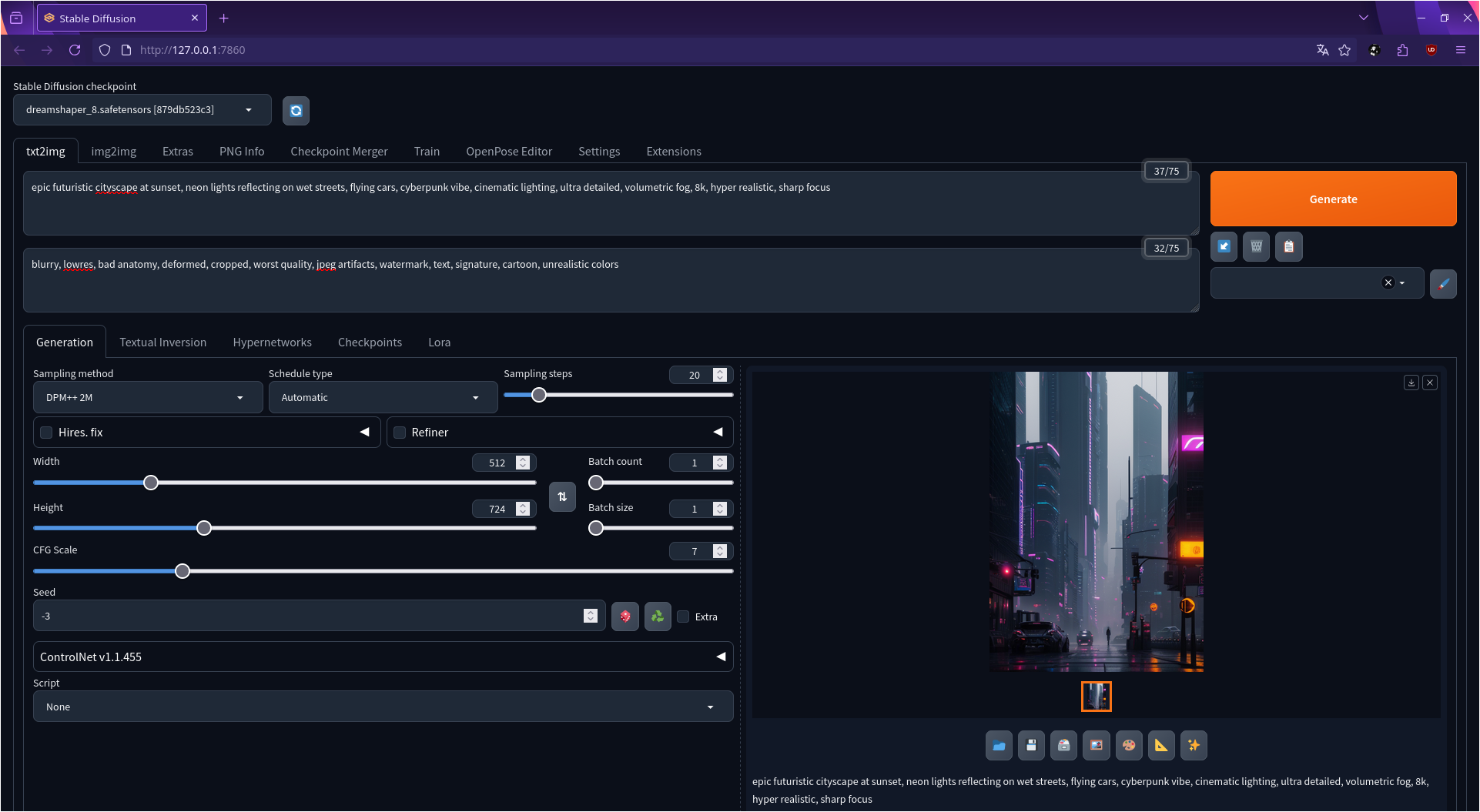The image size is (1480, 812).
Task: Open the Sampling method dropdown
Action: coord(148,397)
